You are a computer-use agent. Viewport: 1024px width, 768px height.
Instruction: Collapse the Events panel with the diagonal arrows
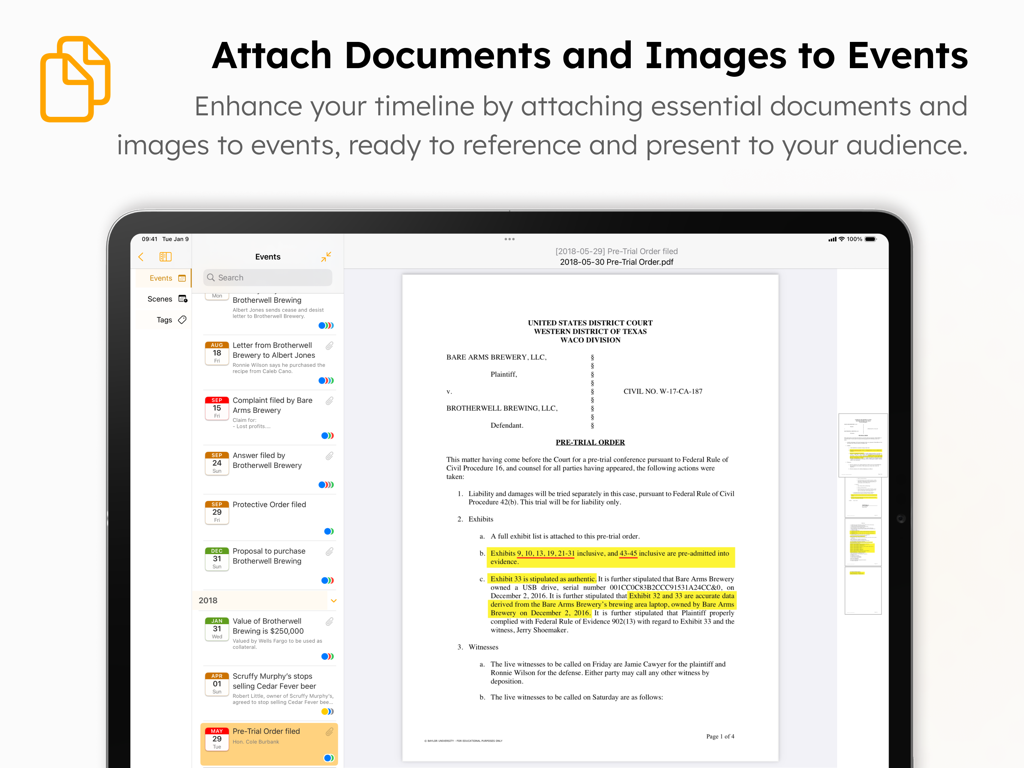pos(327,256)
